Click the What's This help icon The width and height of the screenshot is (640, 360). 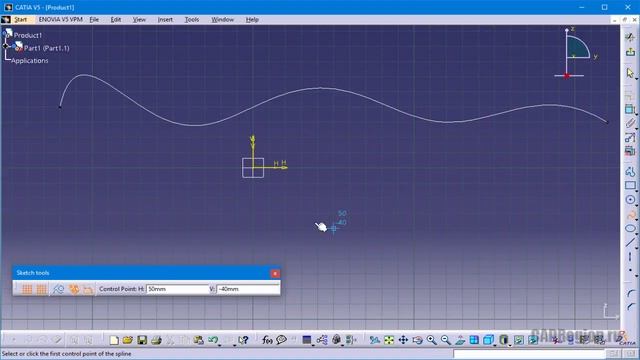coord(243,340)
